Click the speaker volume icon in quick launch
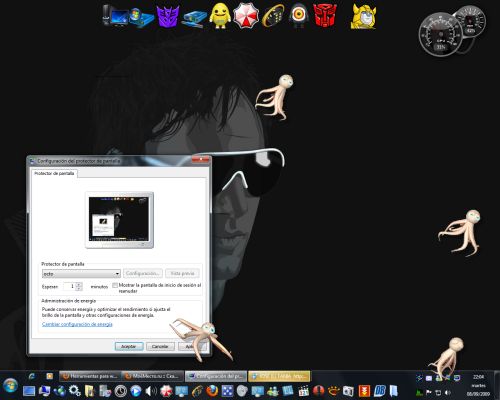Screen dimensions: 500x400 (151, 391)
